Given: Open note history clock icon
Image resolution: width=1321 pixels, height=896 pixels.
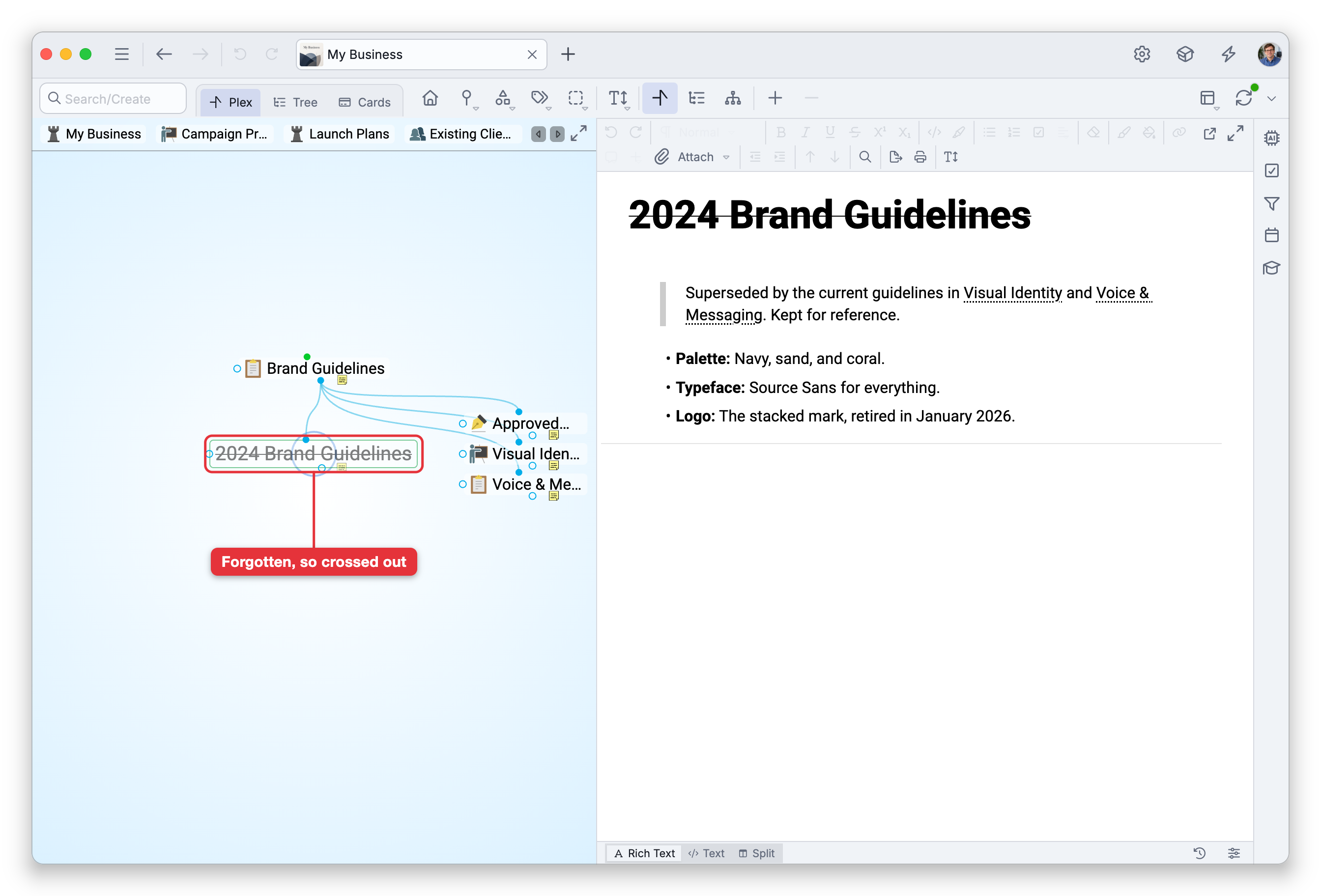Looking at the screenshot, I should tap(1200, 853).
